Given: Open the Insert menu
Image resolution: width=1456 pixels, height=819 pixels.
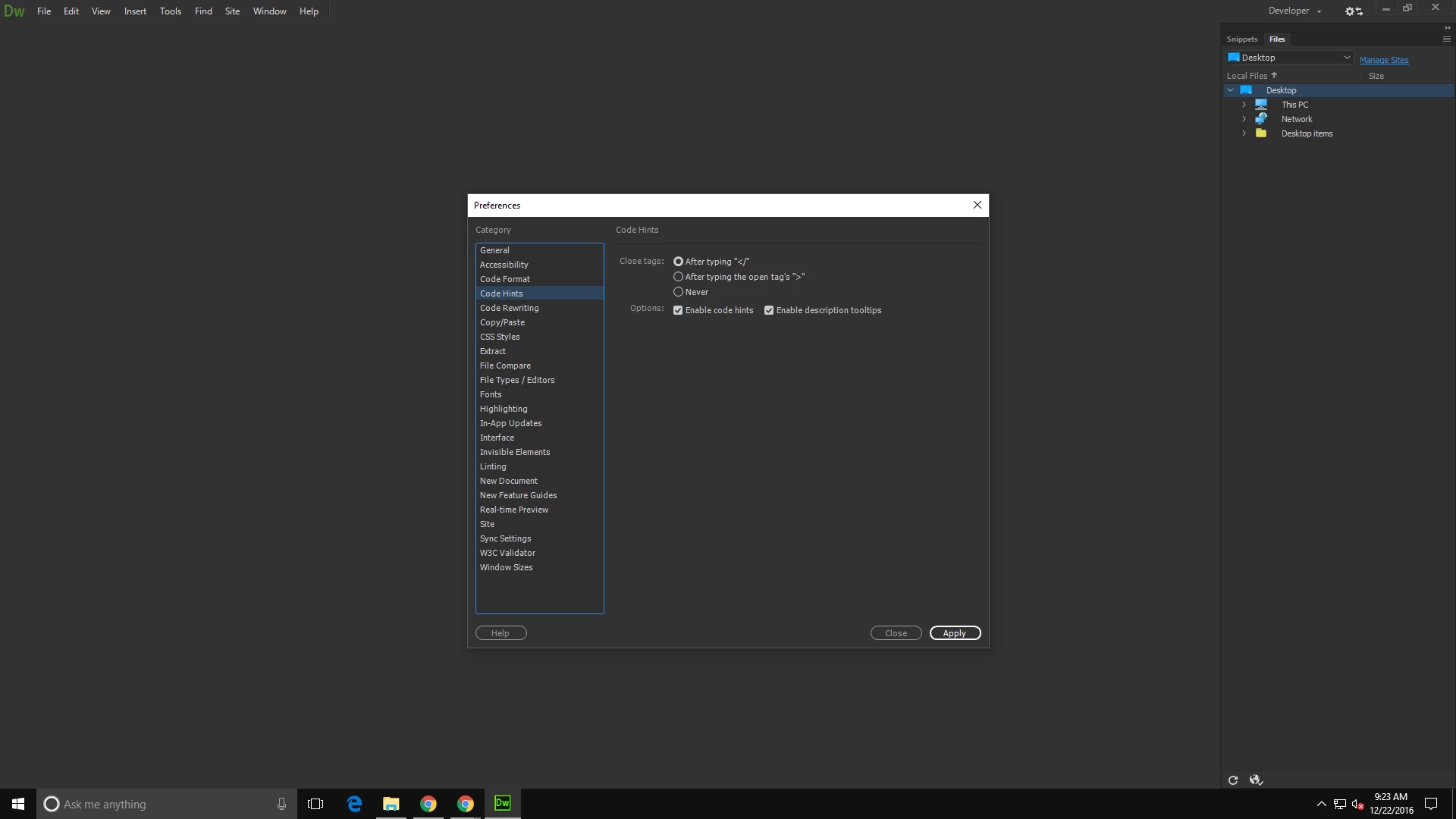Looking at the screenshot, I should [135, 11].
